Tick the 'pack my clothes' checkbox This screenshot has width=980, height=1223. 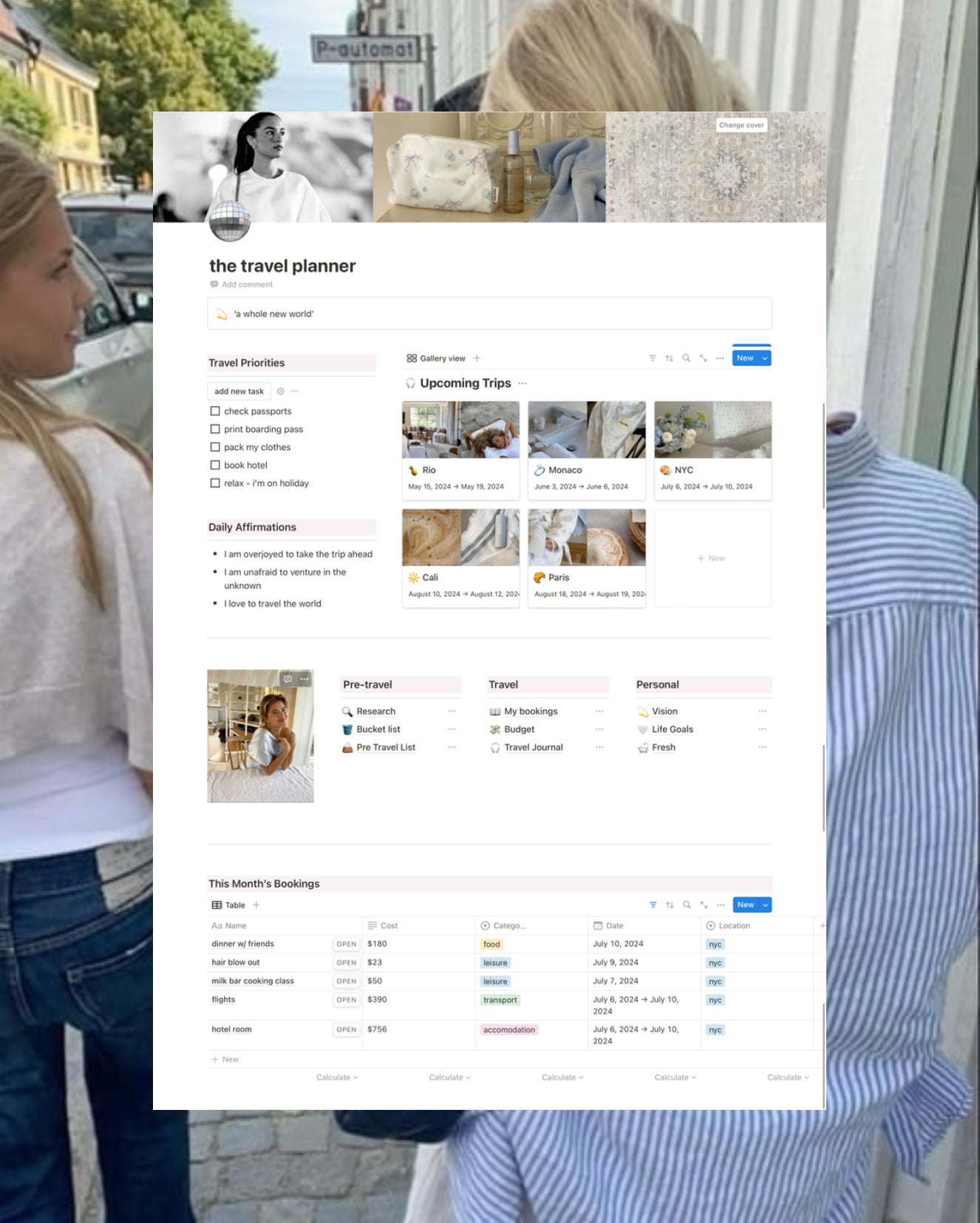tap(215, 447)
